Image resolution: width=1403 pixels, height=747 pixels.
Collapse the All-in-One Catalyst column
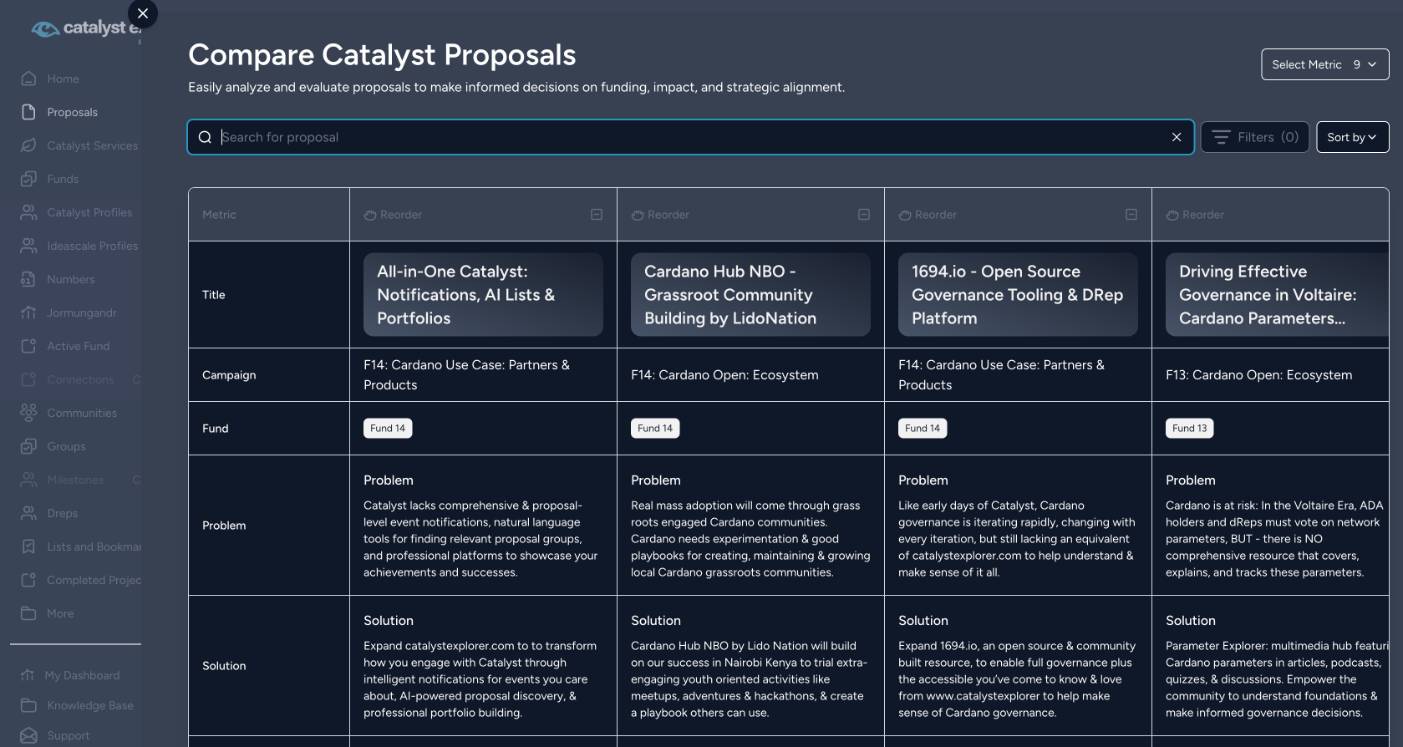point(597,214)
